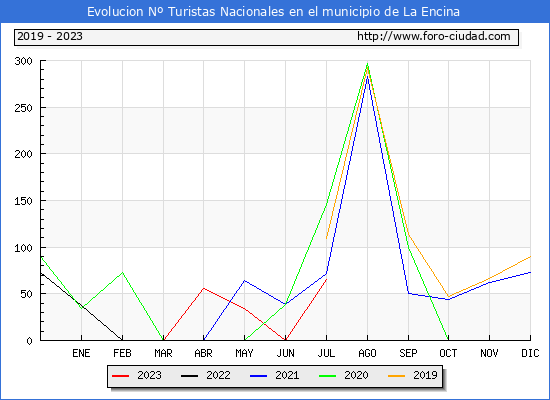550x400 pixels.
Task: Click the red 2023 line point at ABR
Action: point(203,288)
